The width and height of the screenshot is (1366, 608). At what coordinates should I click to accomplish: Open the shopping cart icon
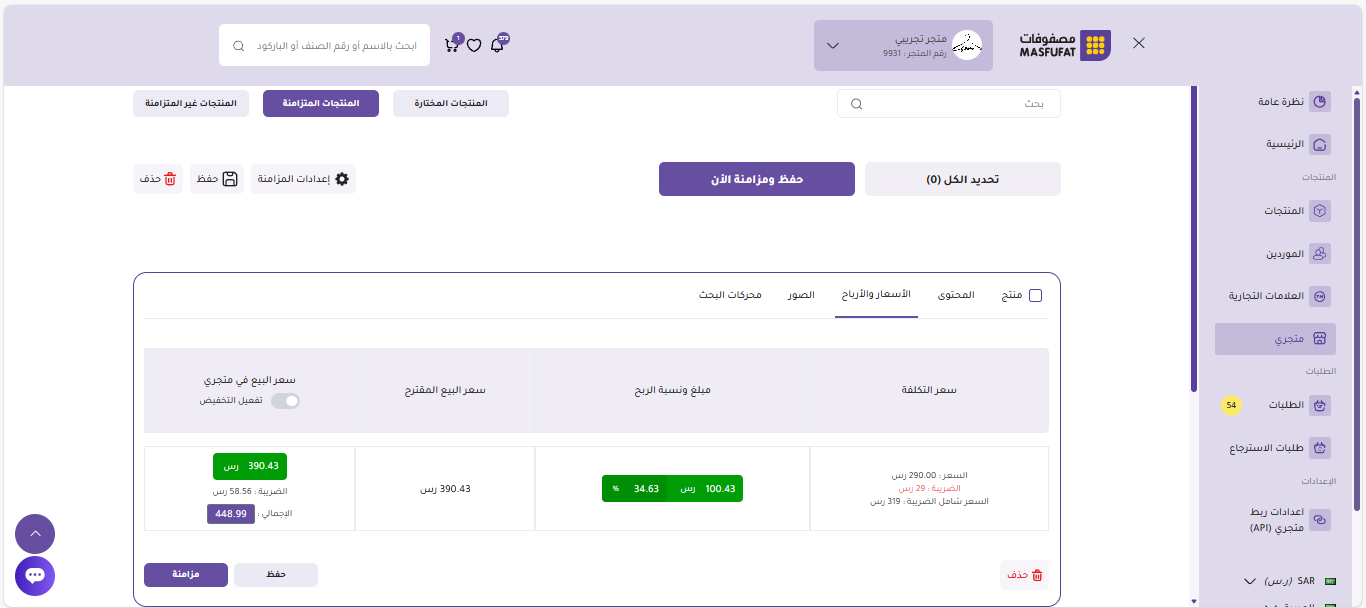tap(451, 45)
